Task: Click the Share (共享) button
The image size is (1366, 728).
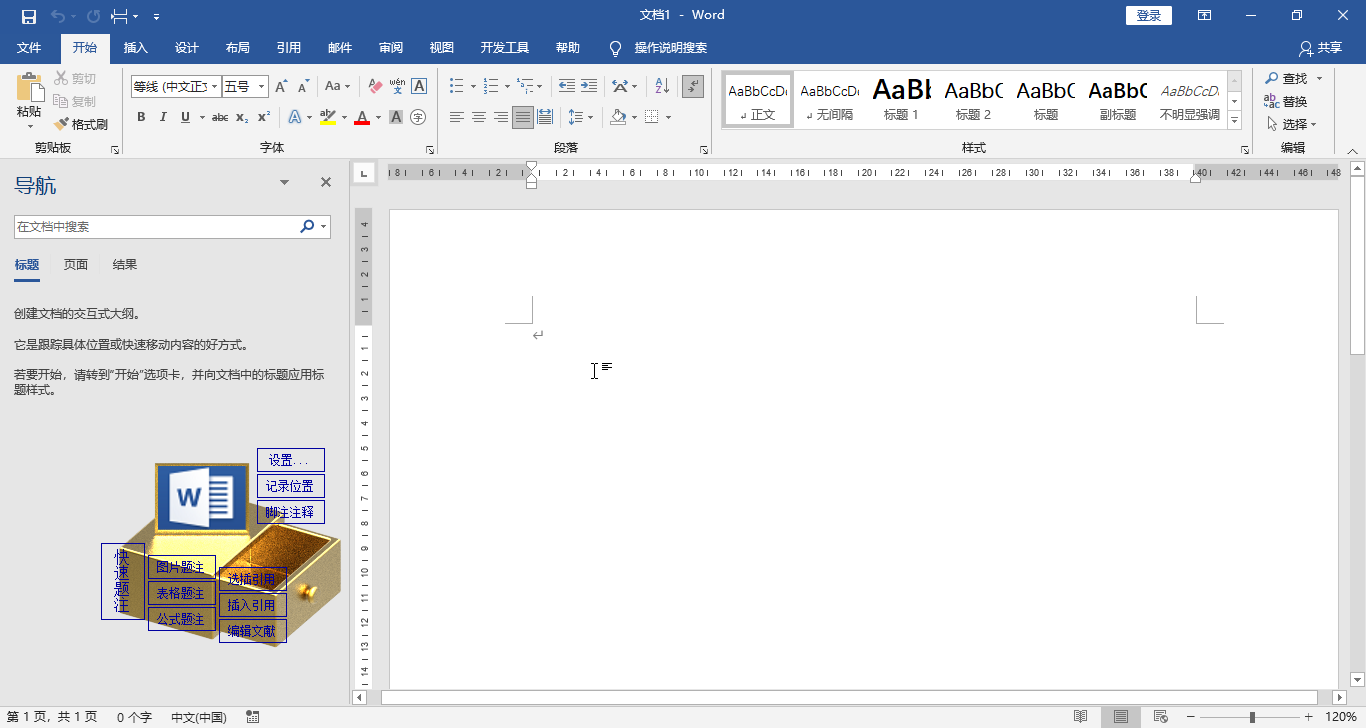Action: pos(1320,48)
